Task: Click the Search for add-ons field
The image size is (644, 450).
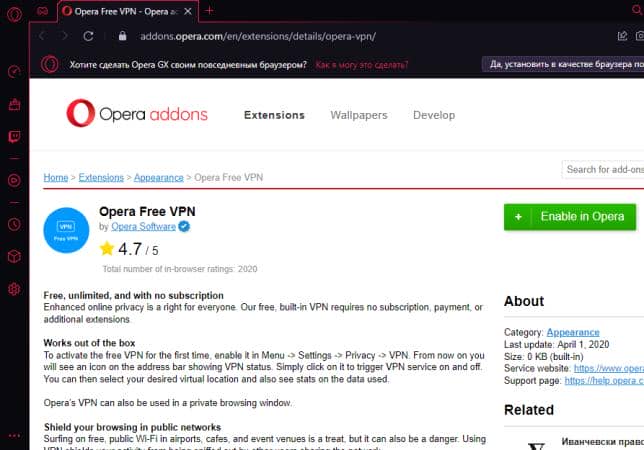Action: (x=603, y=170)
